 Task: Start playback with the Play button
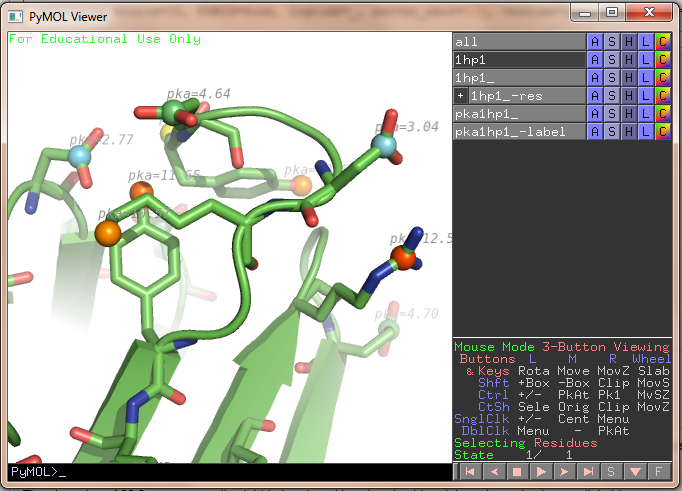540,471
